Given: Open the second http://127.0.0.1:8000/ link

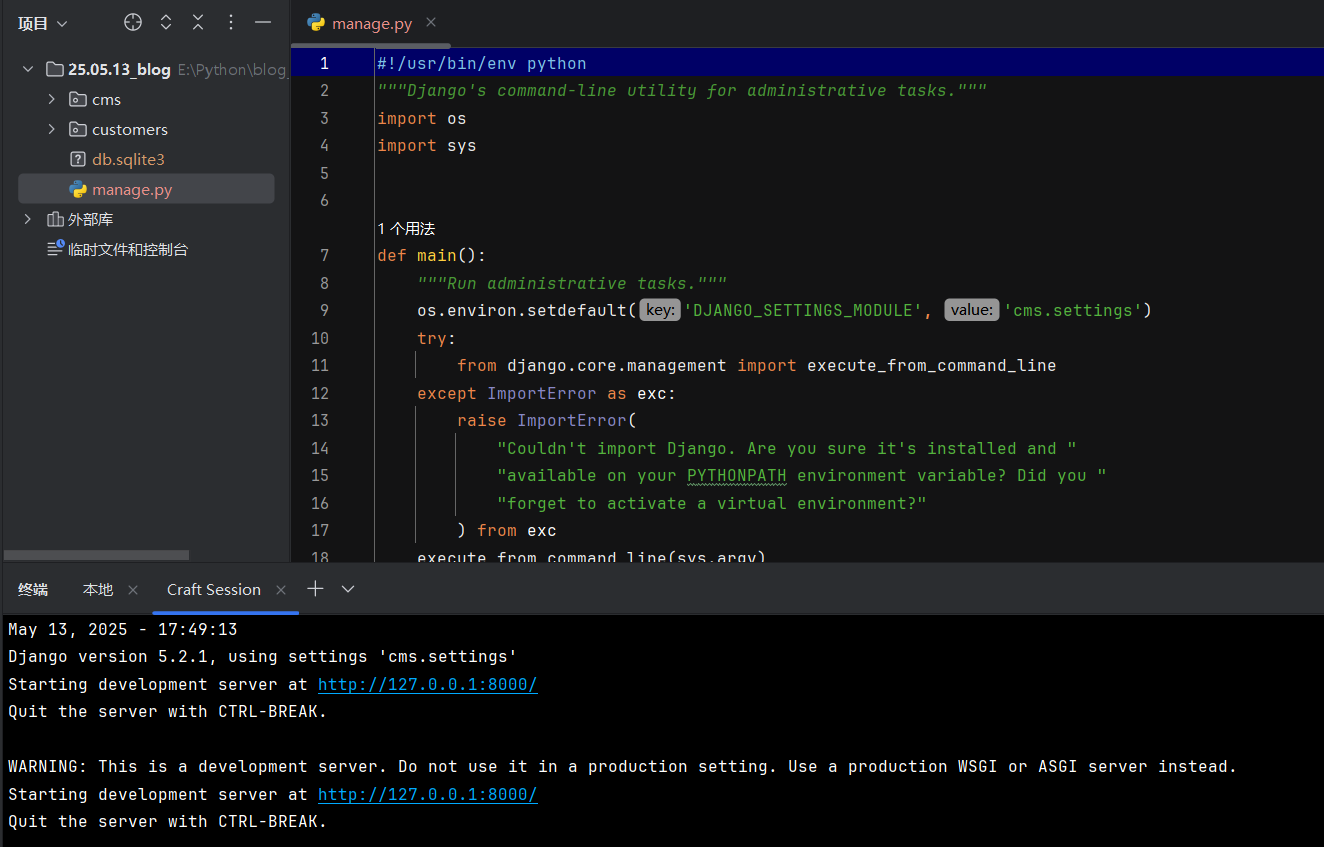Looking at the screenshot, I should 428,795.
